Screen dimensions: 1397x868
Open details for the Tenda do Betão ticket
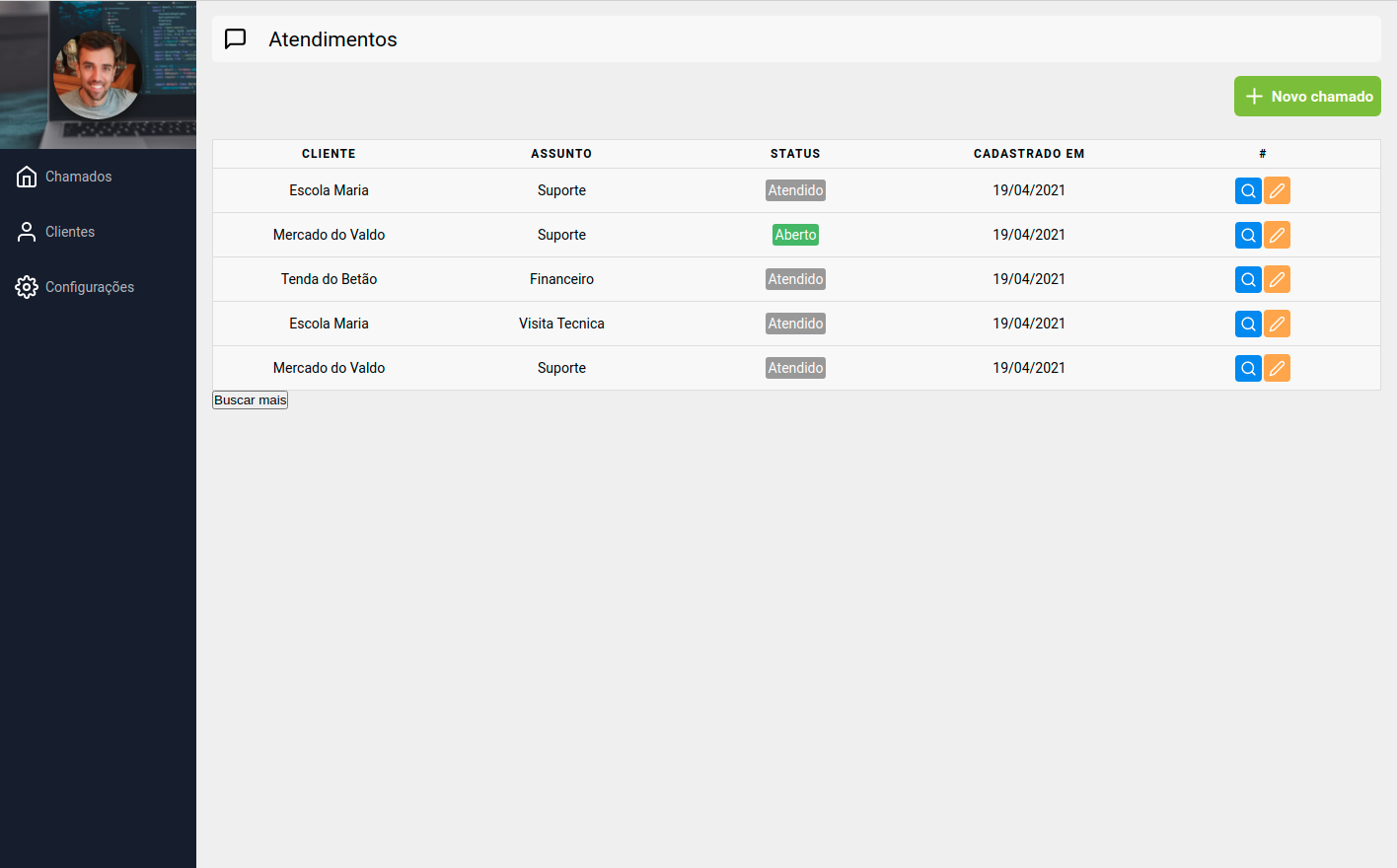(1248, 279)
